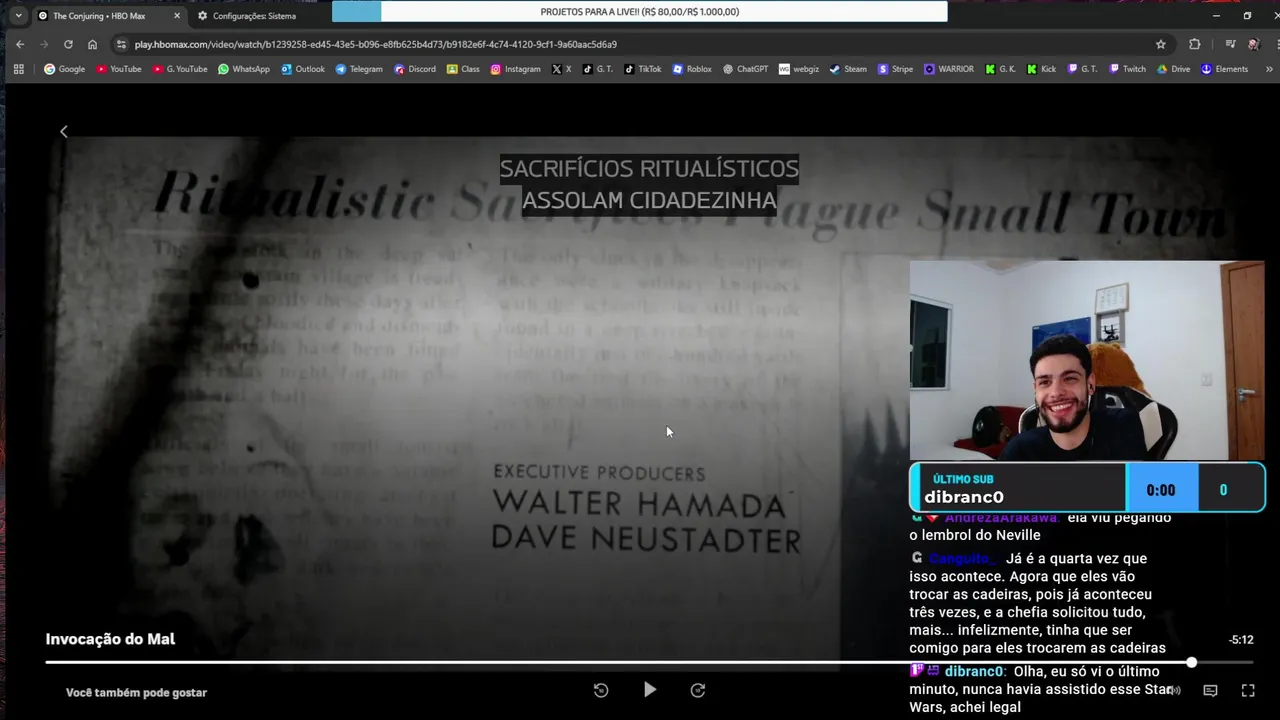The image size is (1280, 720).
Task: Open the webgiz bookmark
Action: (x=799, y=69)
